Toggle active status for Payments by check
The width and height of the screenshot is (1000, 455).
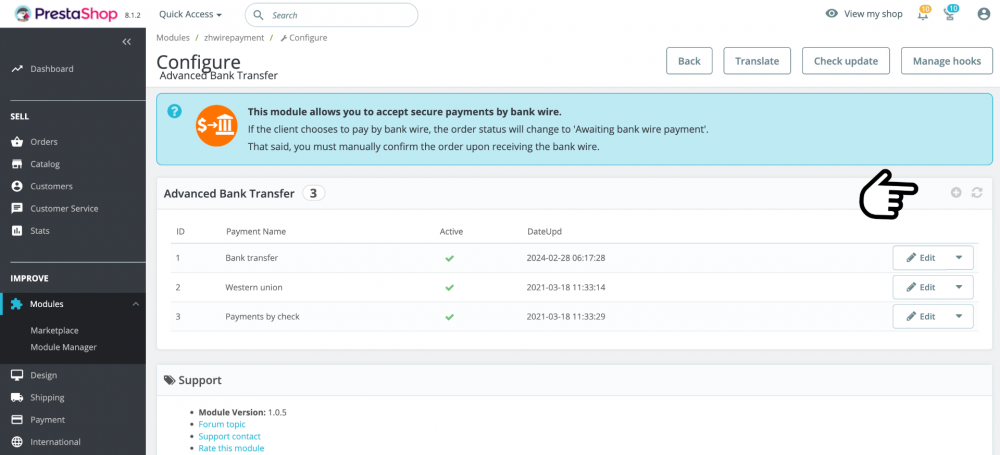click(x=450, y=317)
